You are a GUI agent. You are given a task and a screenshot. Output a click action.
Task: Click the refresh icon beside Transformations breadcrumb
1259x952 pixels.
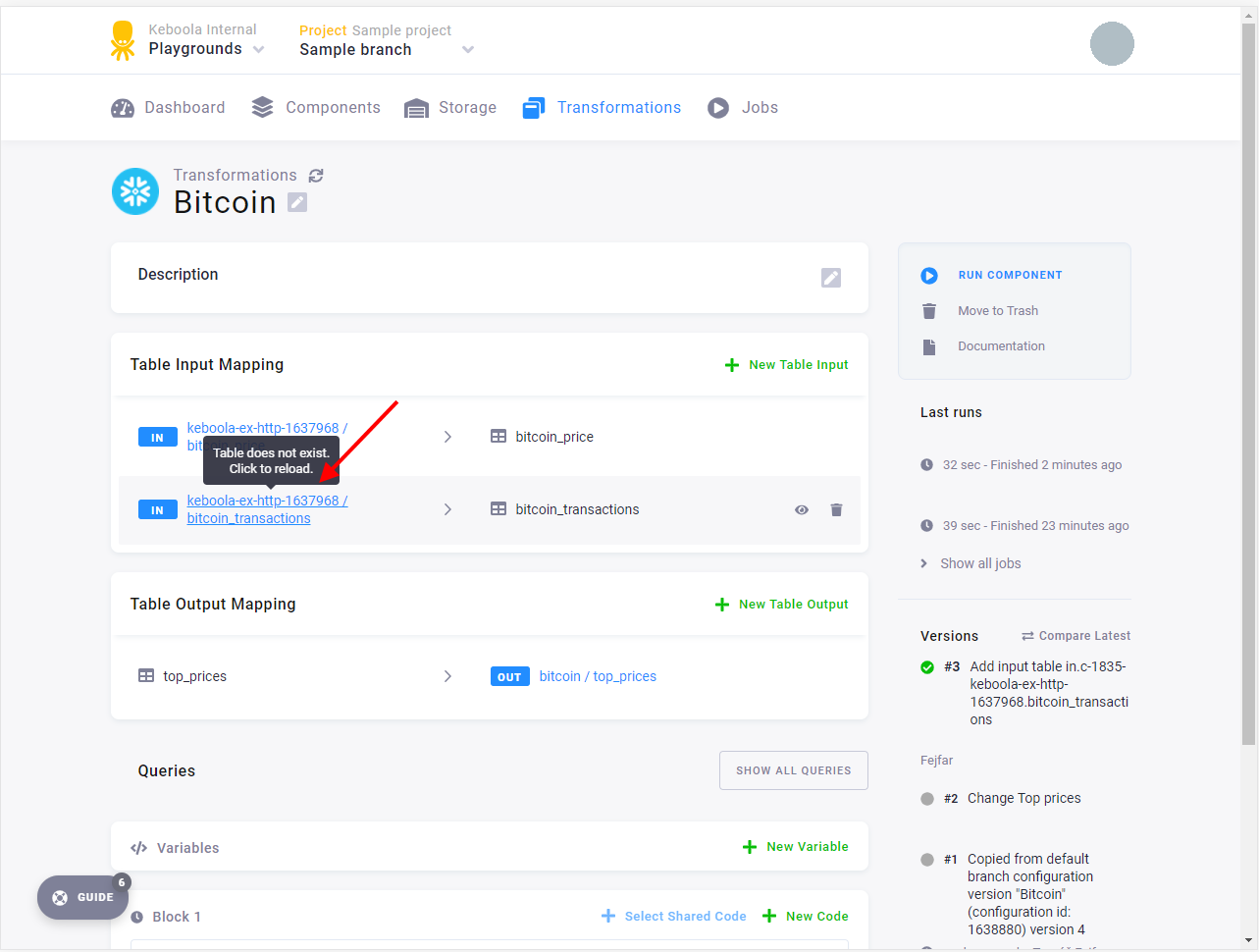point(316,176)
